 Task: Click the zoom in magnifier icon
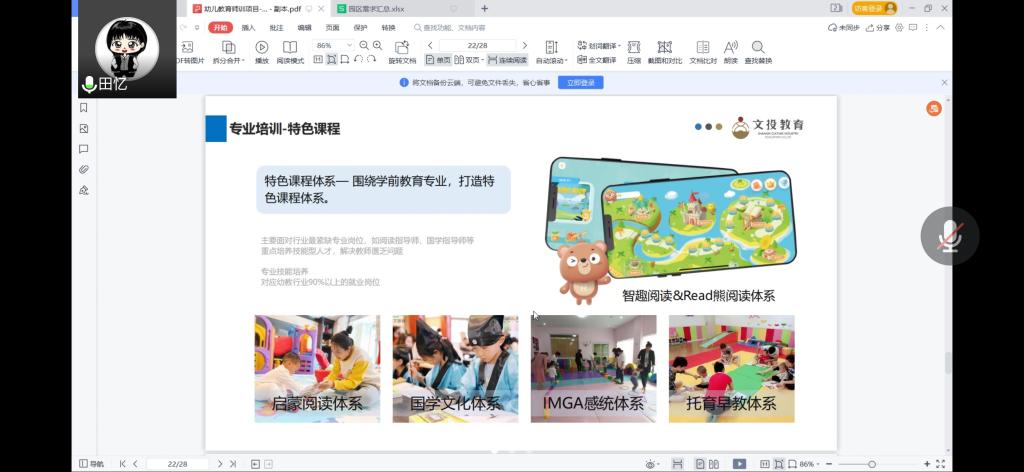tap(378, 45)
